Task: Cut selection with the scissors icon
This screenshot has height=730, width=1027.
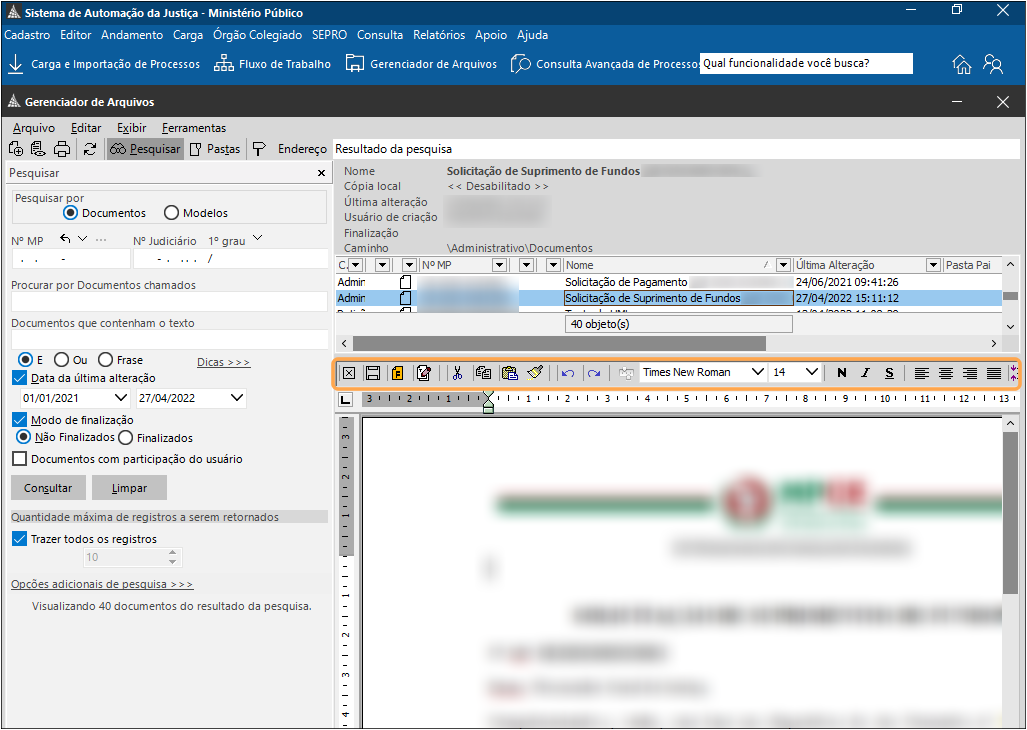Action: tap(457, 373)
